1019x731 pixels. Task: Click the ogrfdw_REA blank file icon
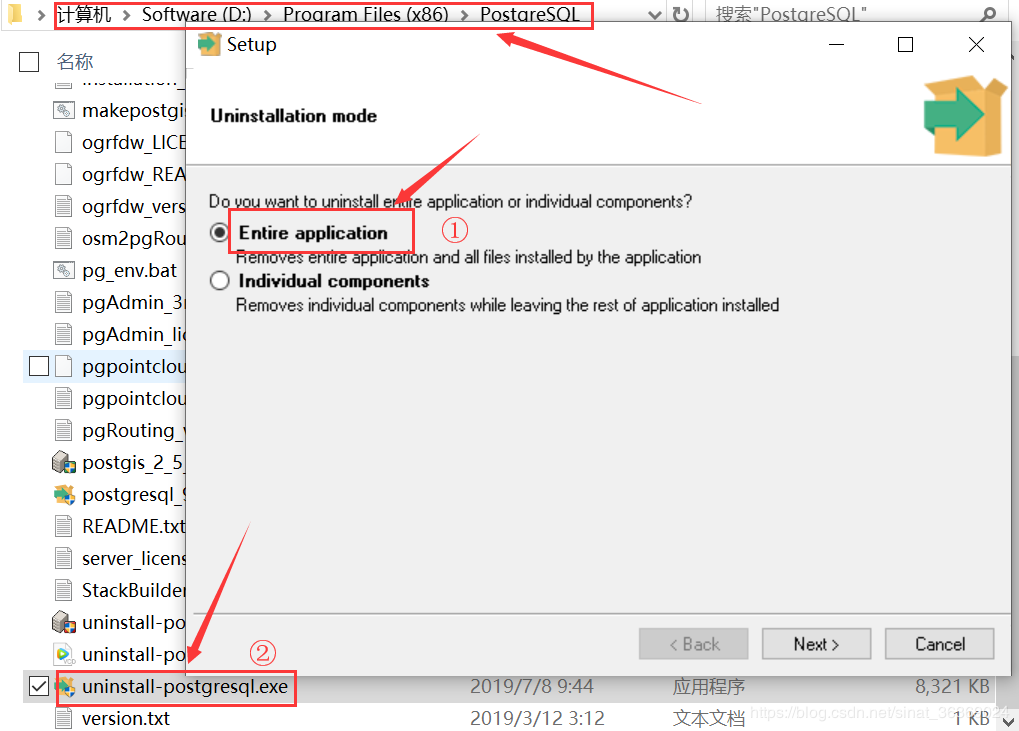click(64, 174)
